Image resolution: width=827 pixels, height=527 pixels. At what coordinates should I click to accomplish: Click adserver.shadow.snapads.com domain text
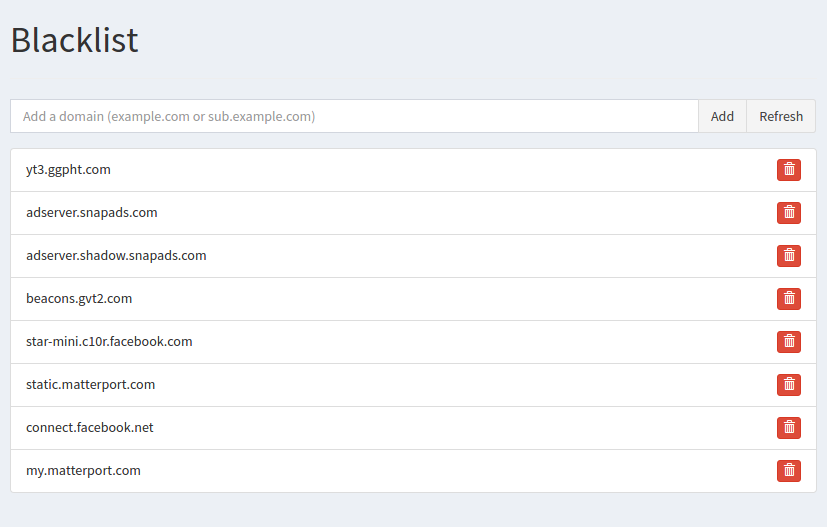click(116, 256)
